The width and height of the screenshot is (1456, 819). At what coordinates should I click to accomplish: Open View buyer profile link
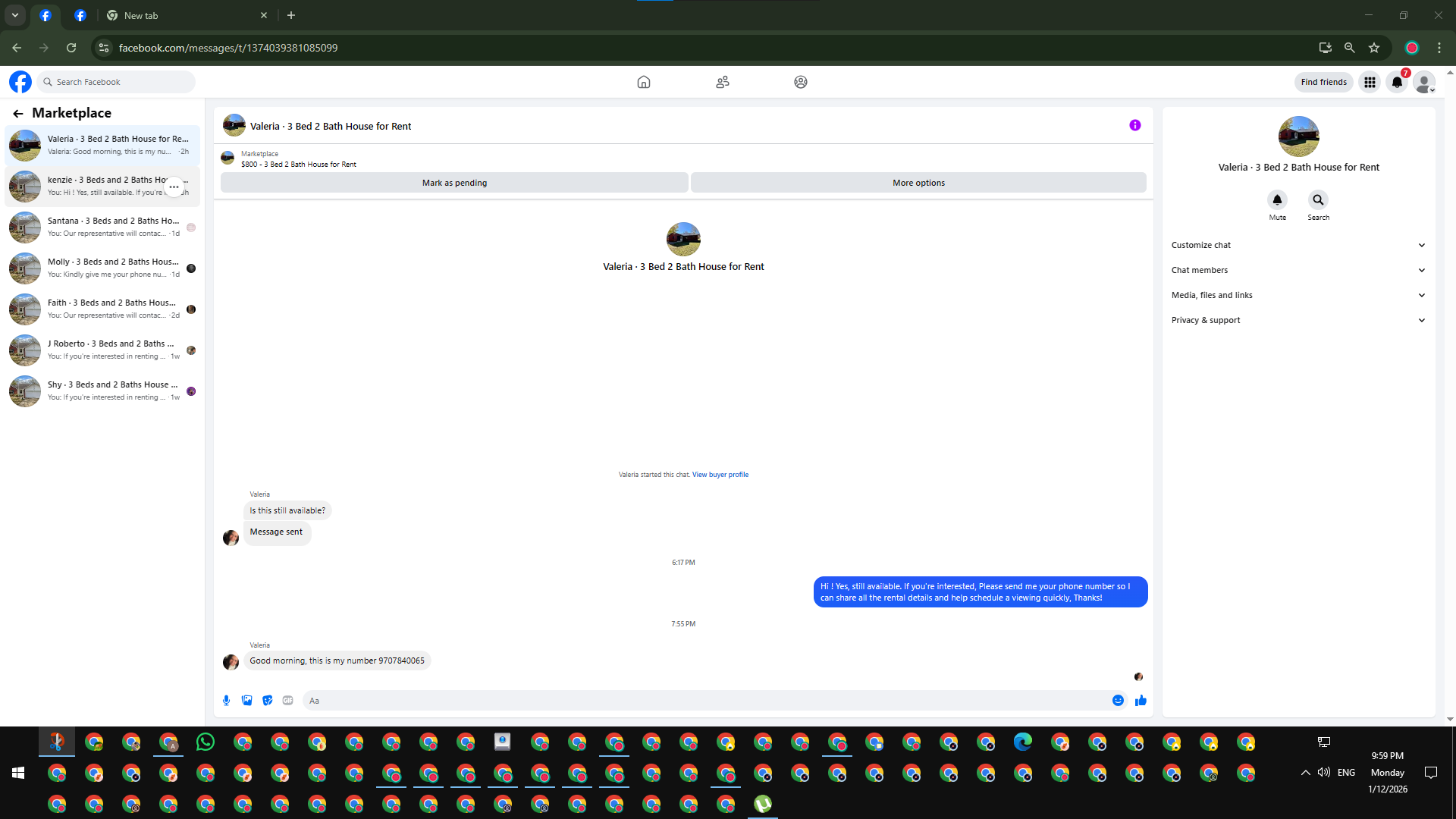[720, 475]
